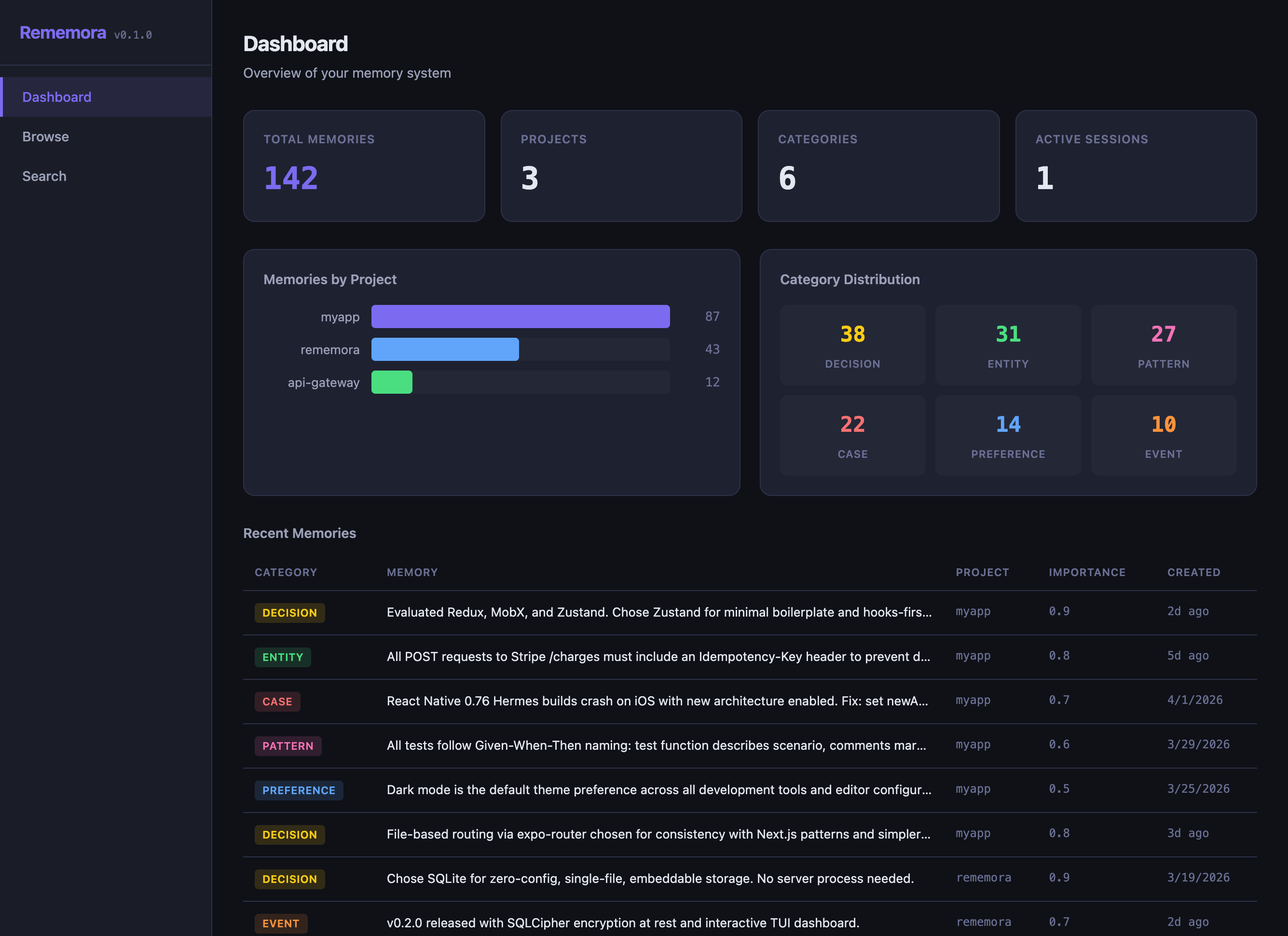Click the DECISION badge on the Zustand memory
The image size is (1288, 936).
pyautogui.click(x=289, y=613)
